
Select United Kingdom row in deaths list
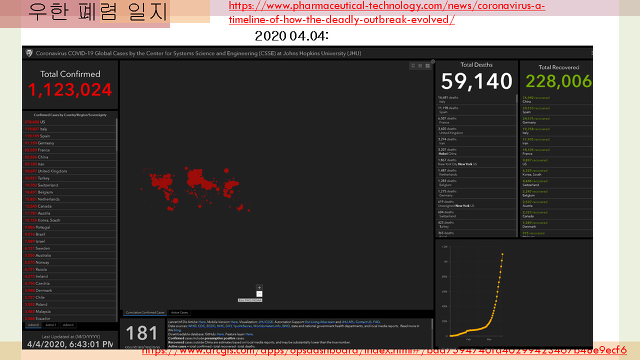(476, 131)
